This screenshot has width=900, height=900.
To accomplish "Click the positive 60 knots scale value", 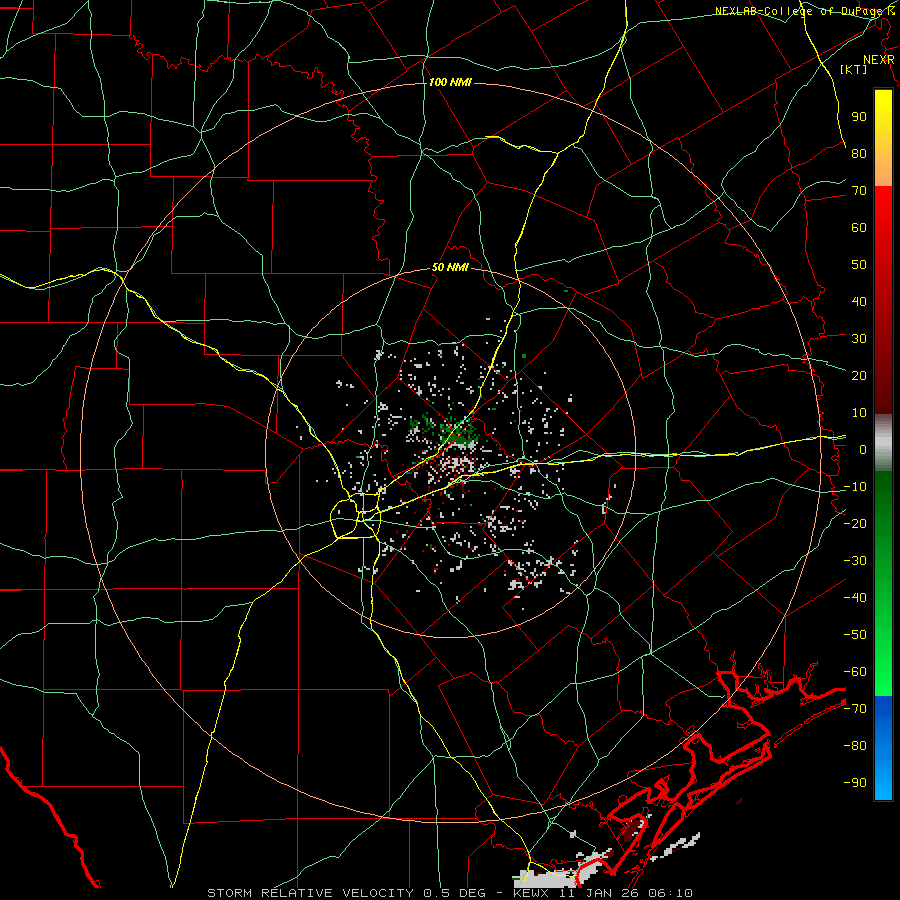I will coord(859,228).
